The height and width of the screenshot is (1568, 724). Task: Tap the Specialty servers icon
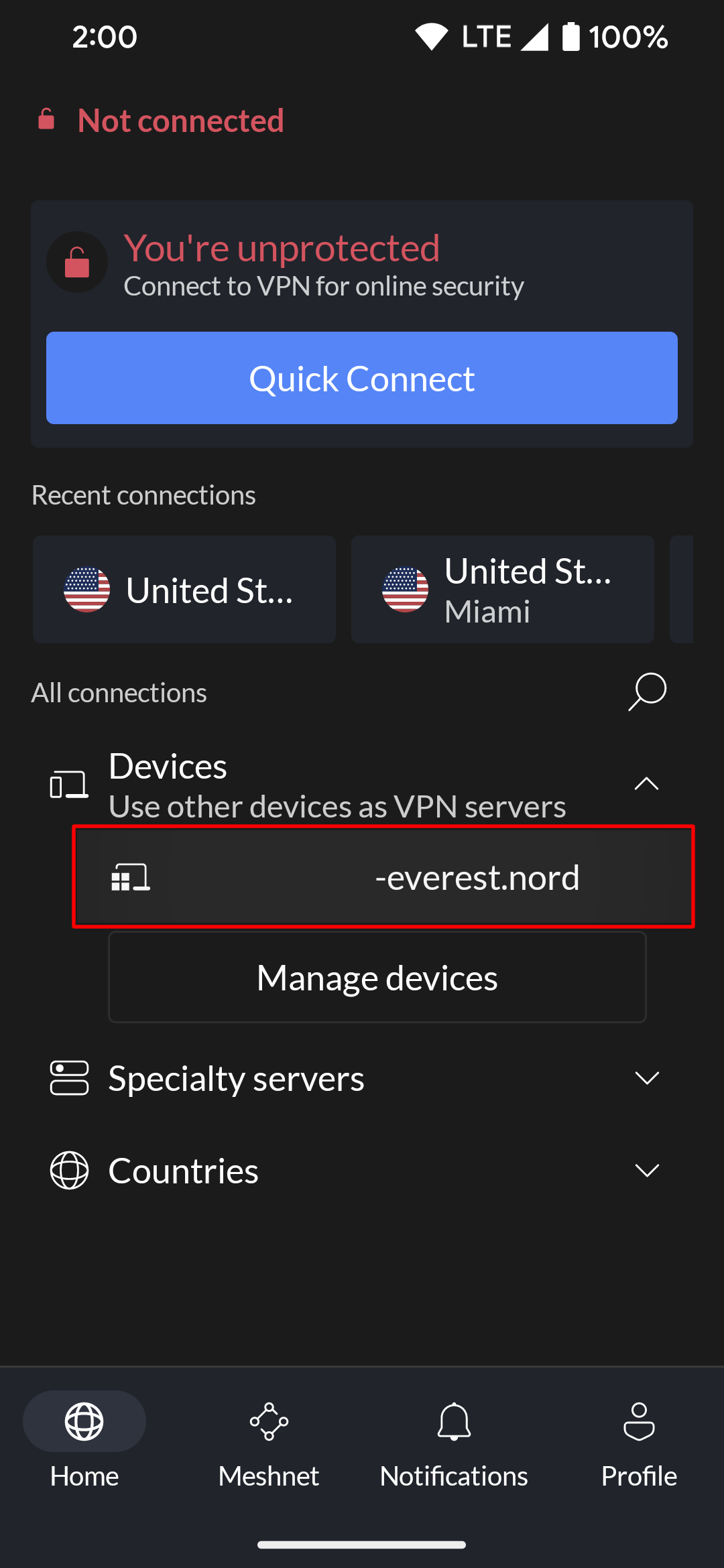[69, 1077]
